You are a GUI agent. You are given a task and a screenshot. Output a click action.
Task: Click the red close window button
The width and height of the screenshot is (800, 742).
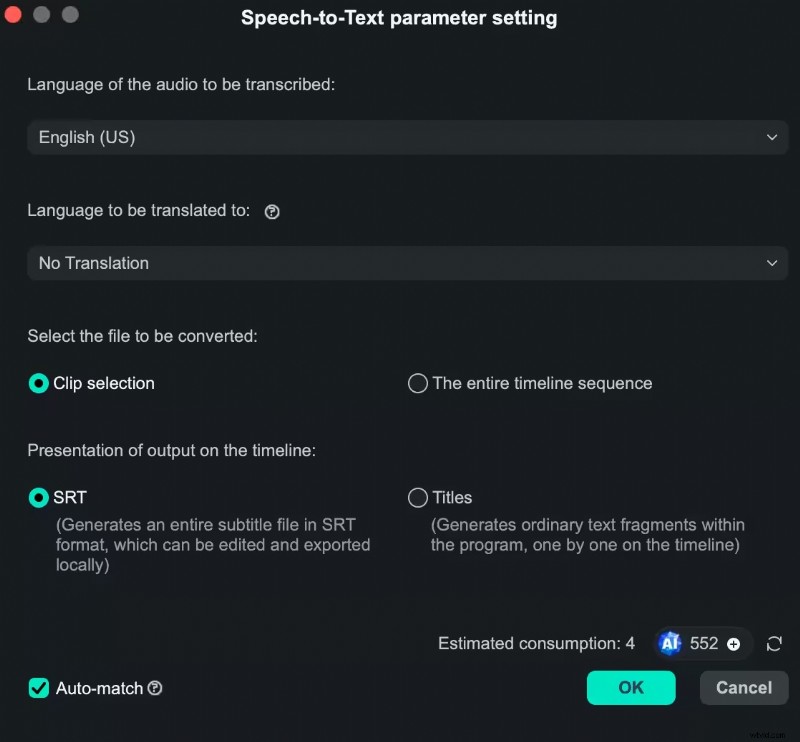[13, 15]
